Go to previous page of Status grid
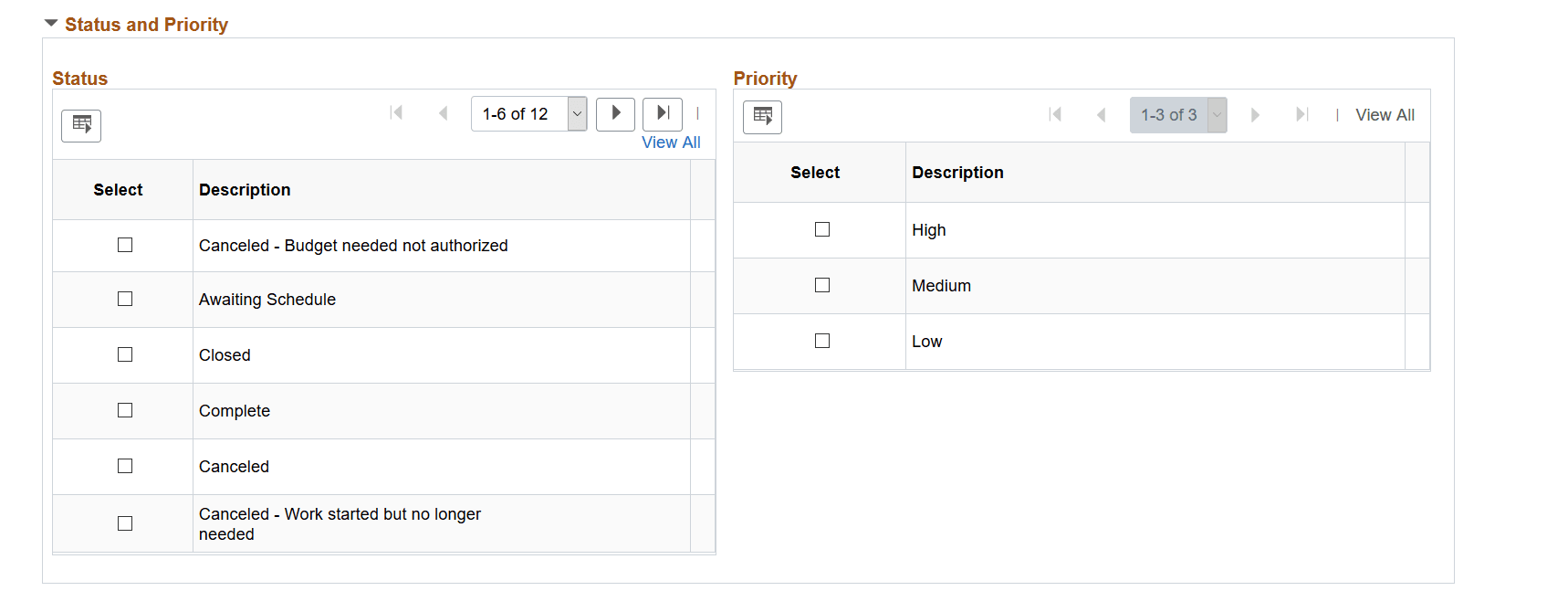 pos(444,113)
